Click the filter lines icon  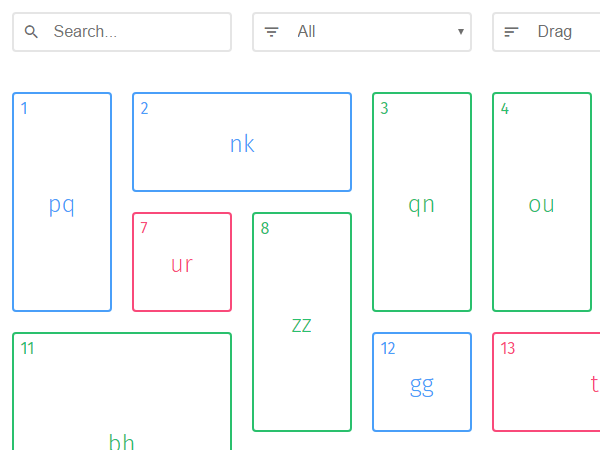coord(271,32)
